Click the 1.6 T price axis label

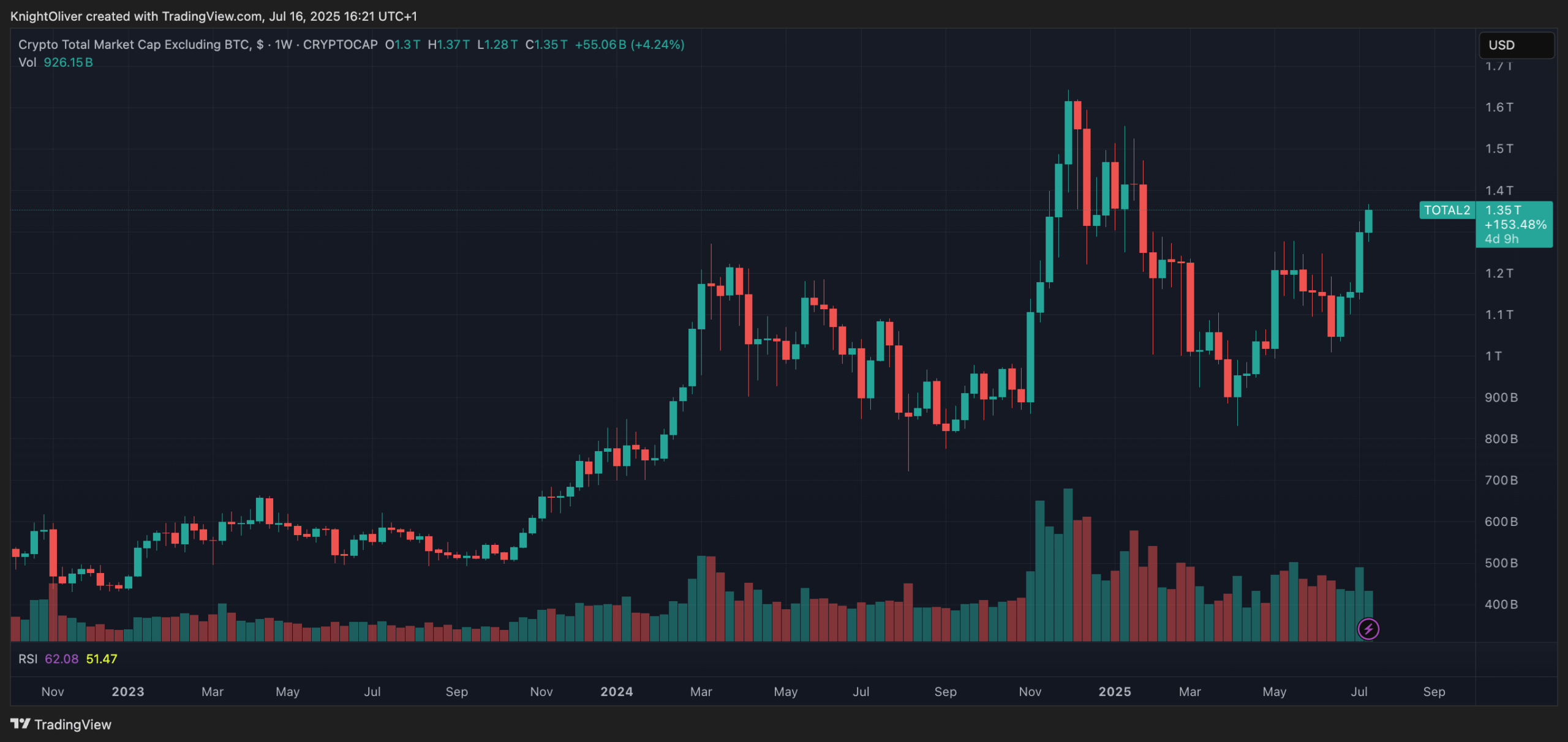pyautogui.click(x=1499, y=107)
